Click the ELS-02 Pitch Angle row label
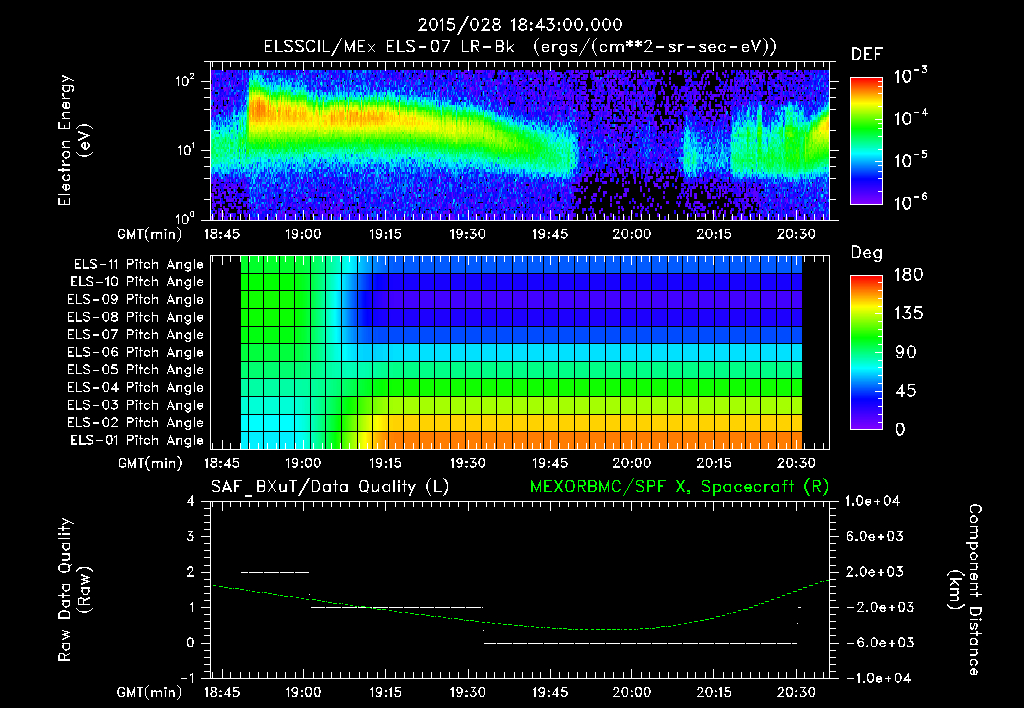The width and height of the screenshot is (1024, 708). (136, 423)
